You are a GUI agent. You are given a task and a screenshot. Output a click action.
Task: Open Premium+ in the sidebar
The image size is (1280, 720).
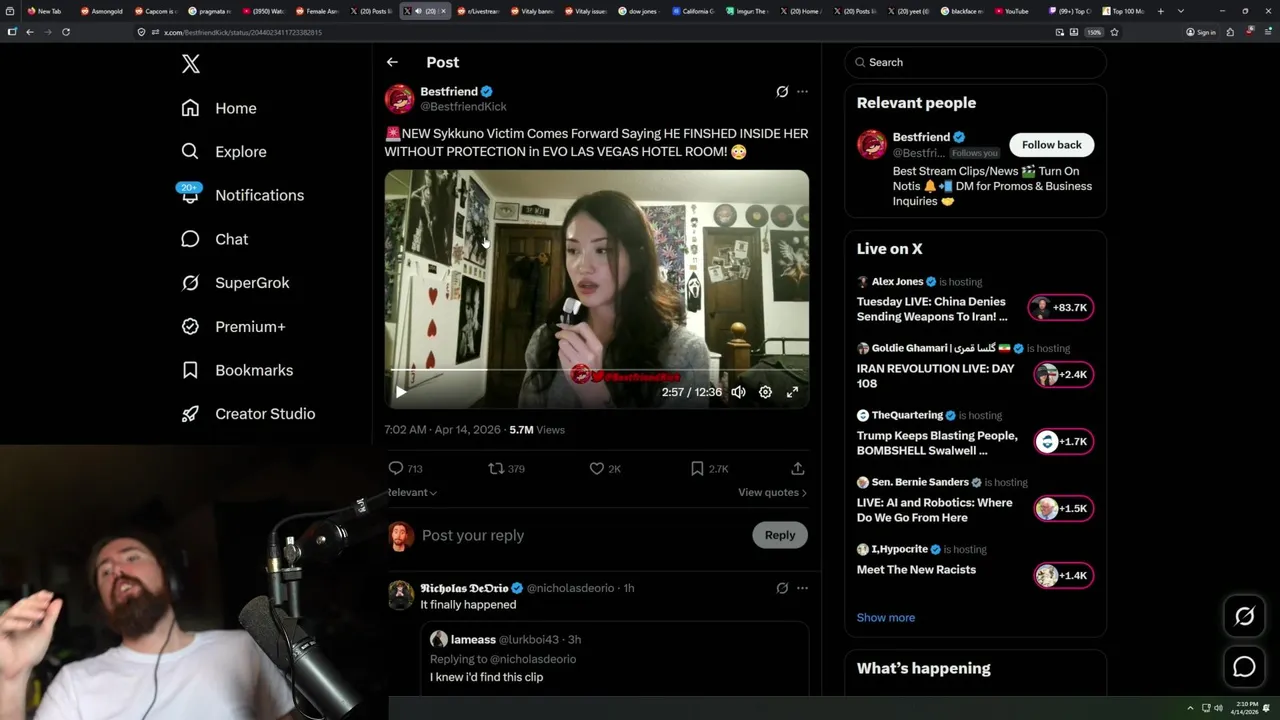[233, 327]
